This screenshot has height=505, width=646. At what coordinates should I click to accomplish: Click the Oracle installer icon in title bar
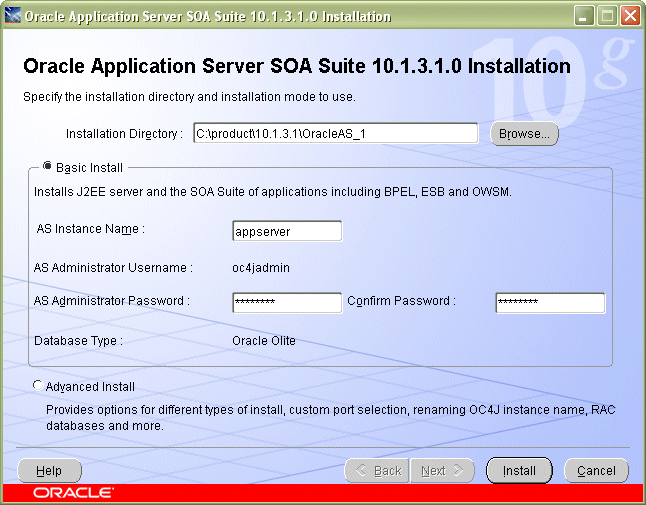[12, 16]
